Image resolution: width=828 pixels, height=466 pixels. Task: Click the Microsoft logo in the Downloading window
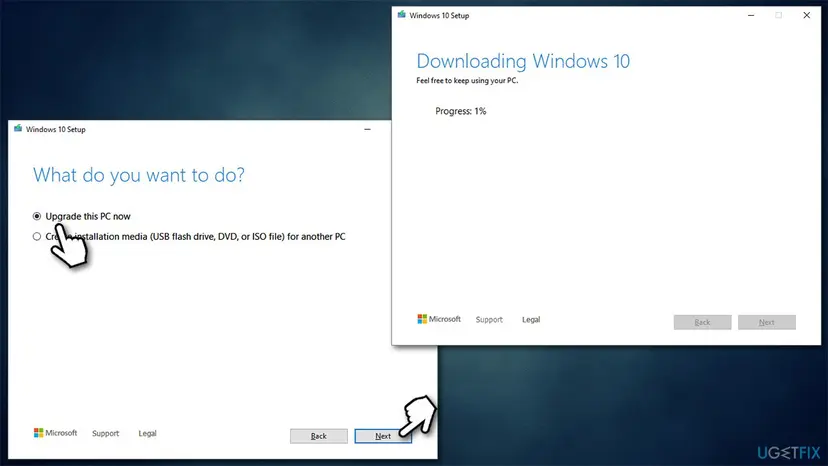(439, 319)
